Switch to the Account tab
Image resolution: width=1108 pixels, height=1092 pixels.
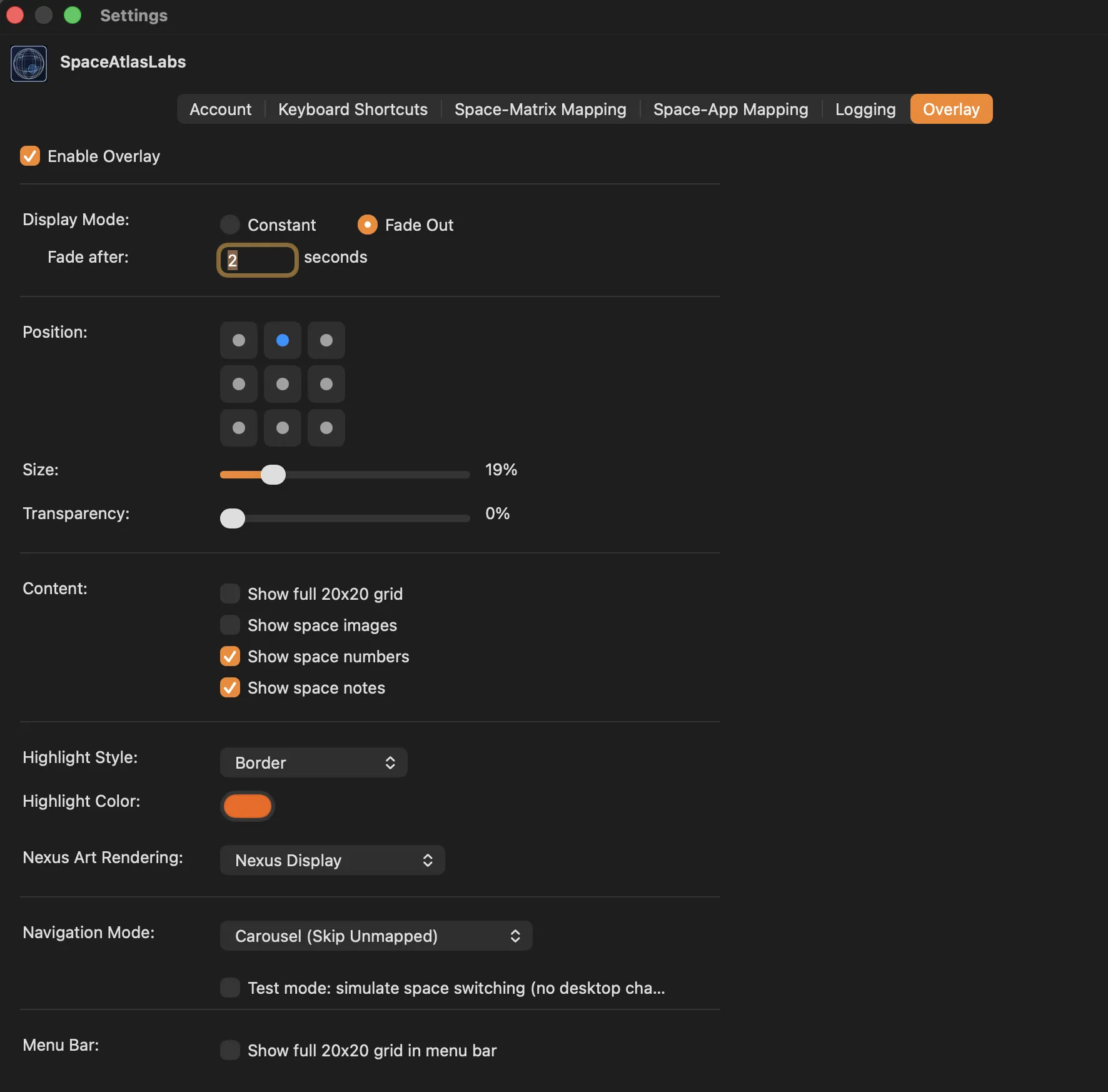(220, 109)
